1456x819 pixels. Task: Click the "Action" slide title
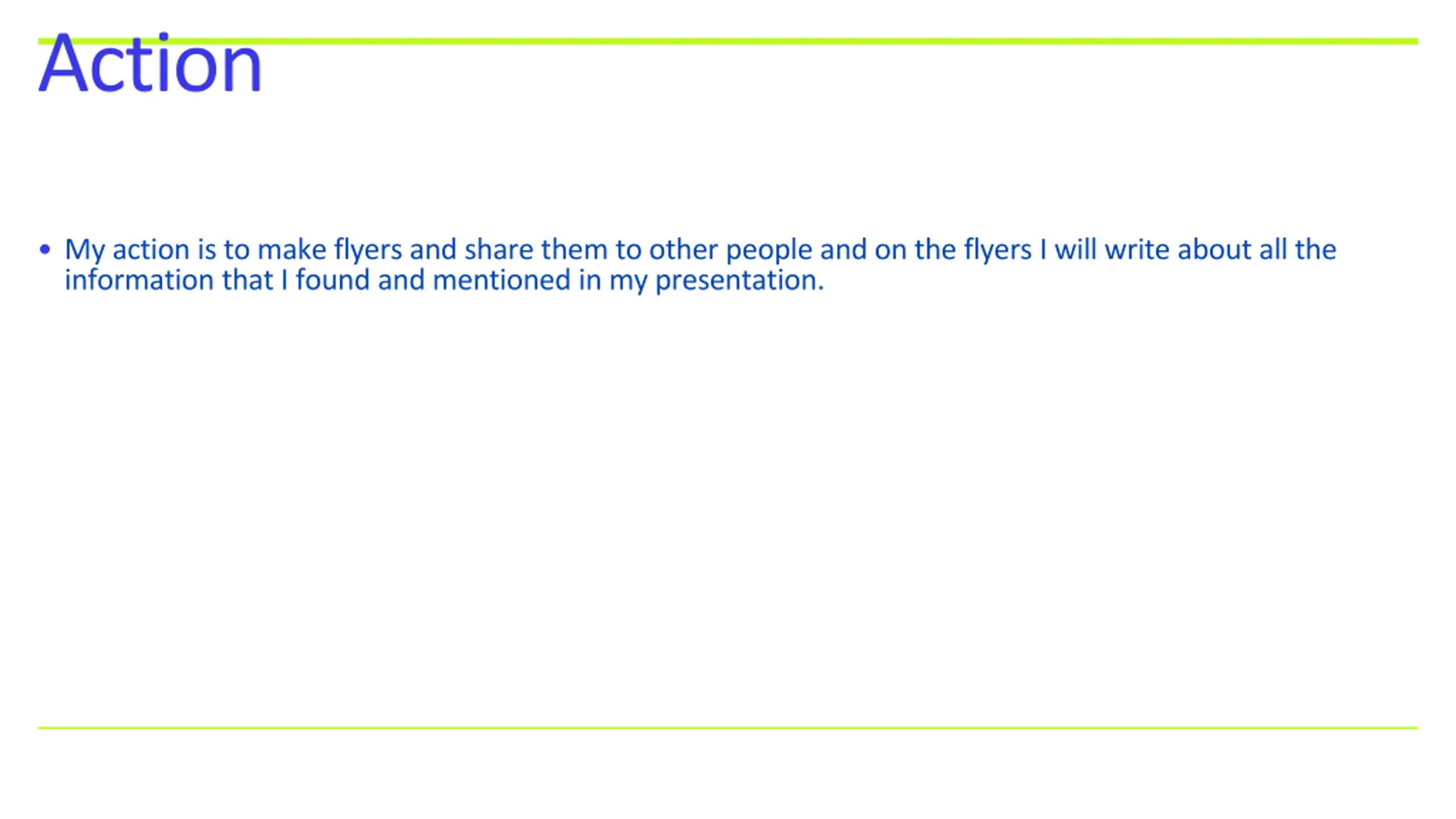point(150,63)
